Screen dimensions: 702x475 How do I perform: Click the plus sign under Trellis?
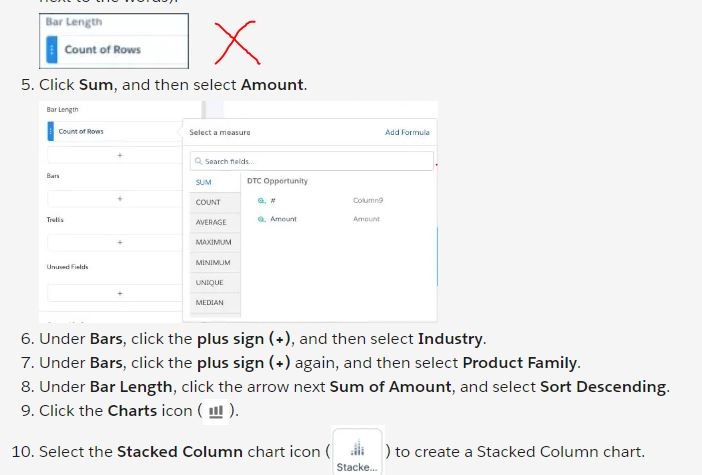(x=119, y=242)
